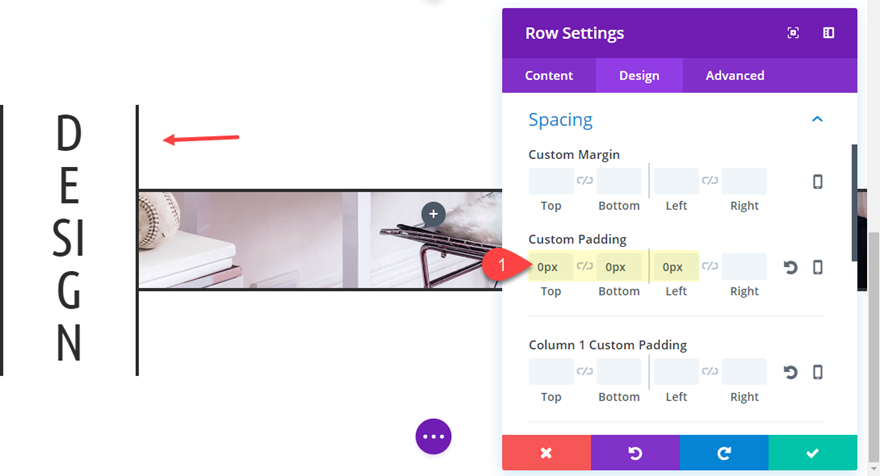Toggle Custom Padding left-right link
The width and height of the screenshot is (880, 476).
(710, 267)
